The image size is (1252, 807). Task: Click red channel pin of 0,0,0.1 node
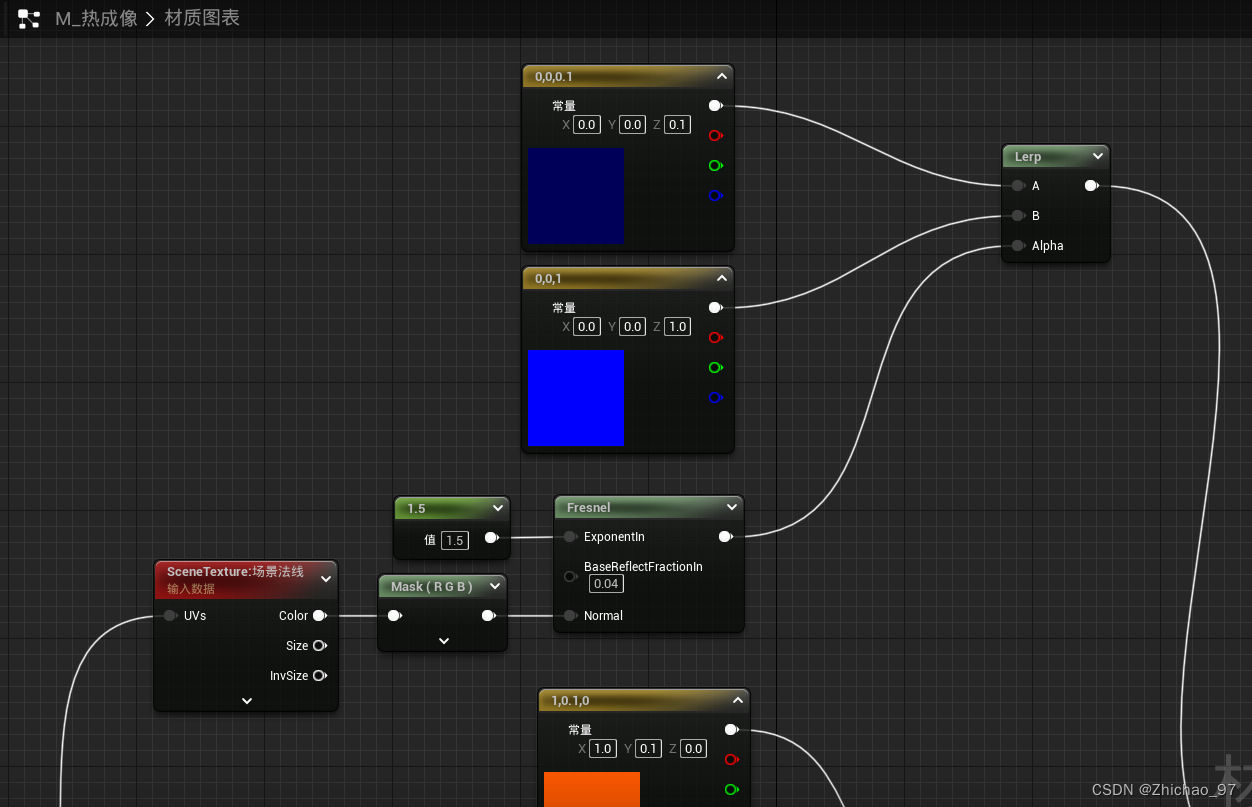click(x=715, y=135)
